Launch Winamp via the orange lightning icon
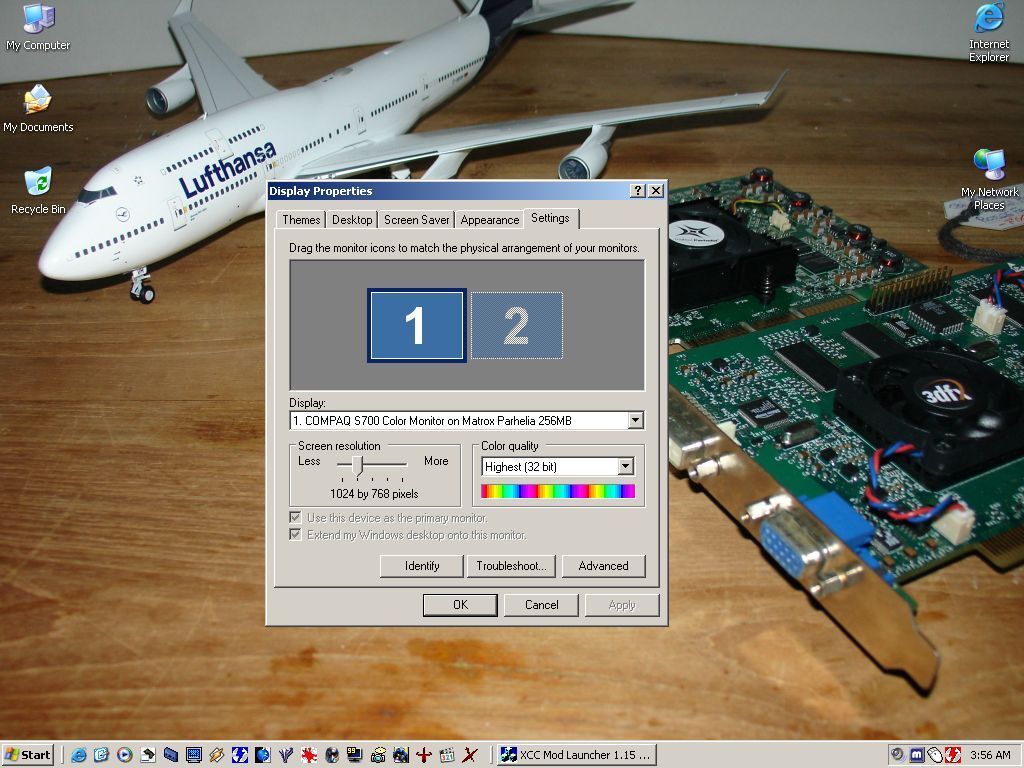Viewport: 1024px width, 768px height. click(x=217, y=755)
